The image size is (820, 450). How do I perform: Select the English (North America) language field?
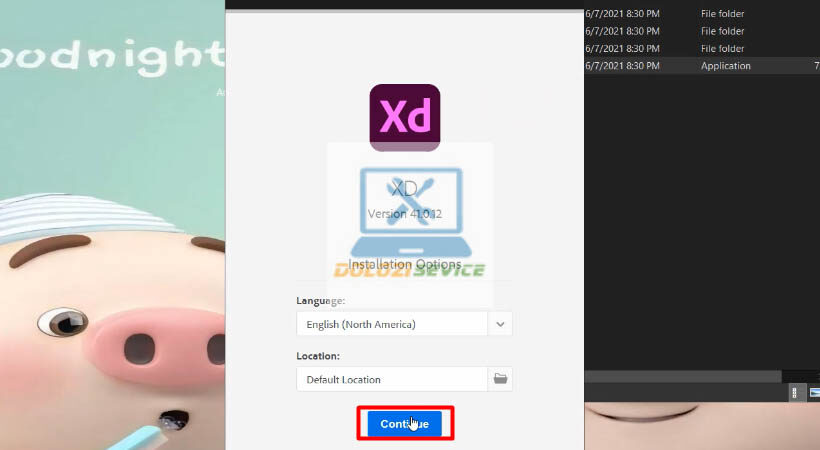point(392,324)
